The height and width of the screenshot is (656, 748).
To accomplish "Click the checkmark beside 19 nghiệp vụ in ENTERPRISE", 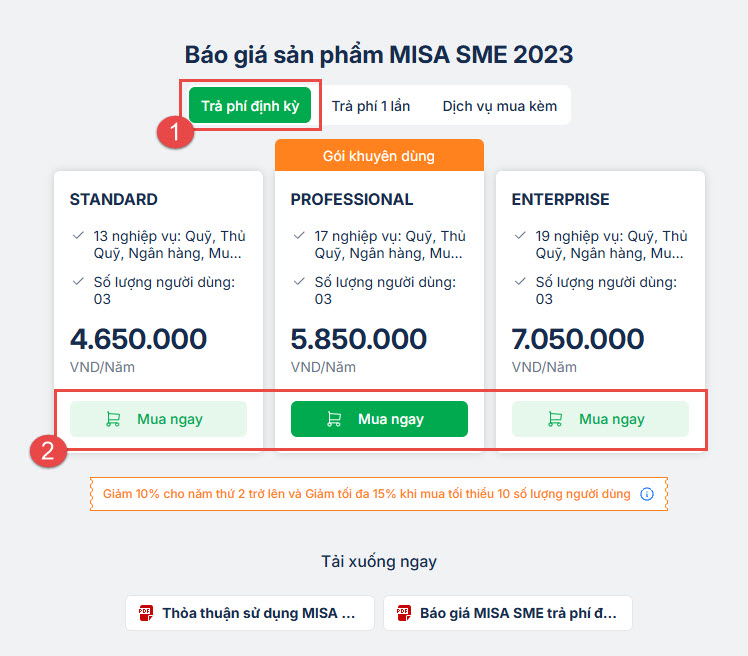I will pos(519,236).
